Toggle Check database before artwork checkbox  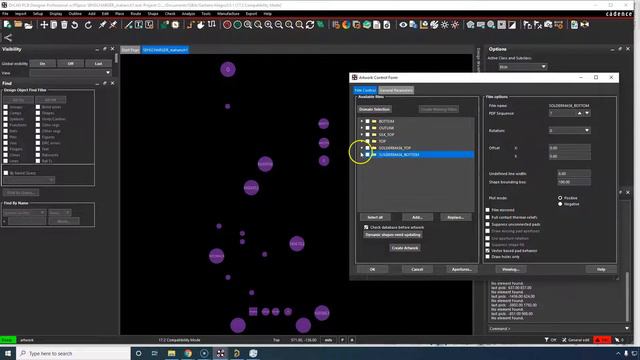tap(366, 227)
